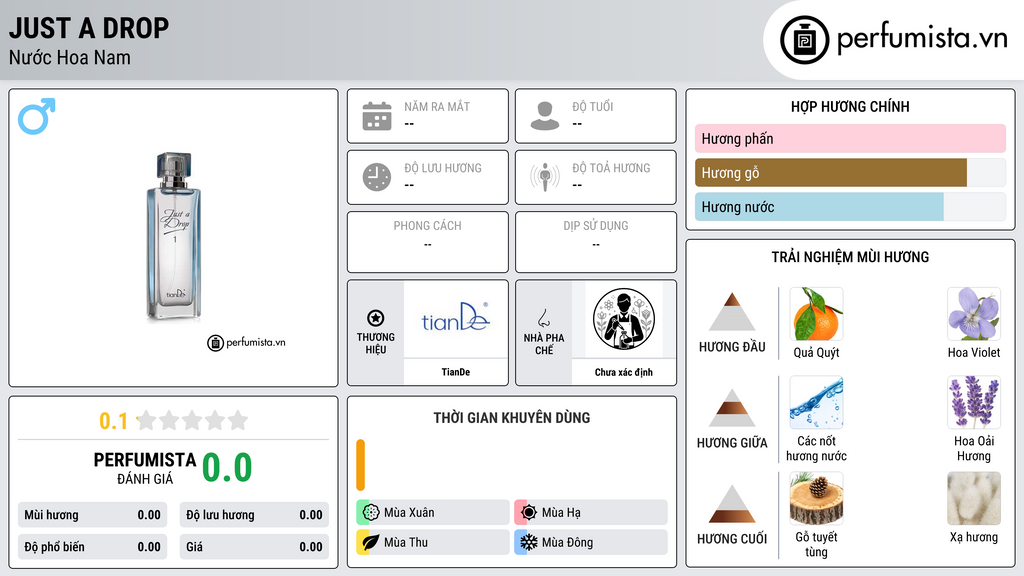Click the blue Hương nước accord bar

click(819, 206)
